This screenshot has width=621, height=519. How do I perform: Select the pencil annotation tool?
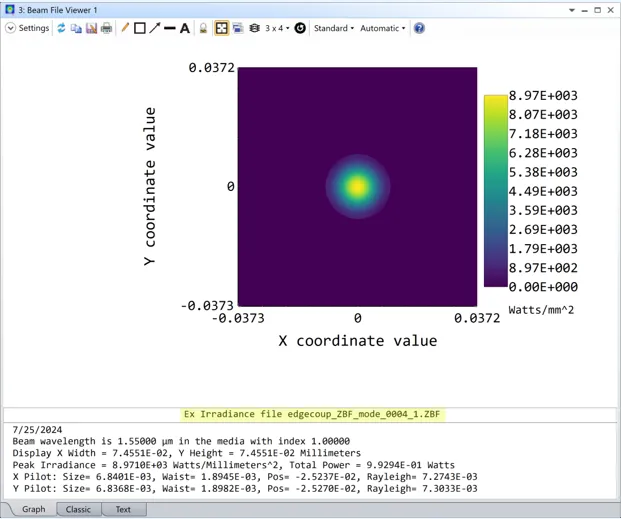click(125, 28)
